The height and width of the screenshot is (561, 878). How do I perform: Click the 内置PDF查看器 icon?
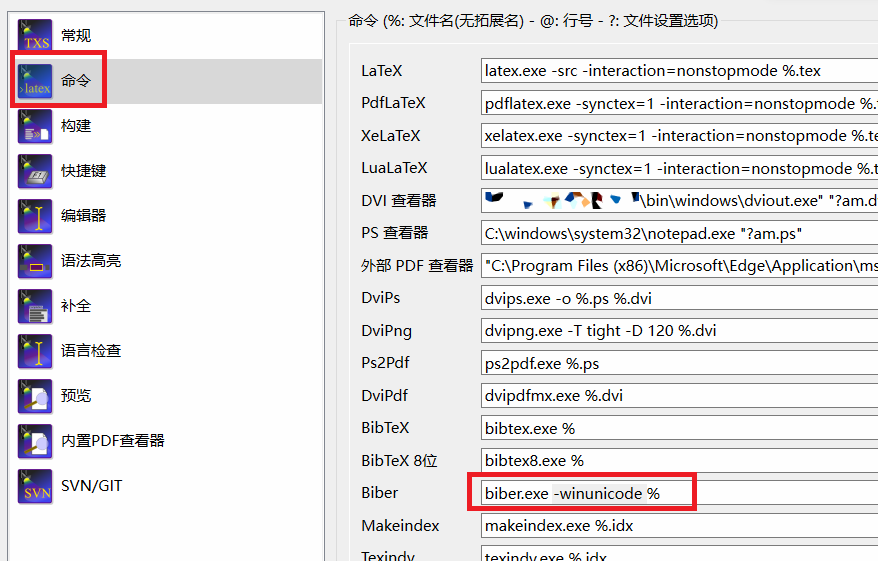coord(35,441)
